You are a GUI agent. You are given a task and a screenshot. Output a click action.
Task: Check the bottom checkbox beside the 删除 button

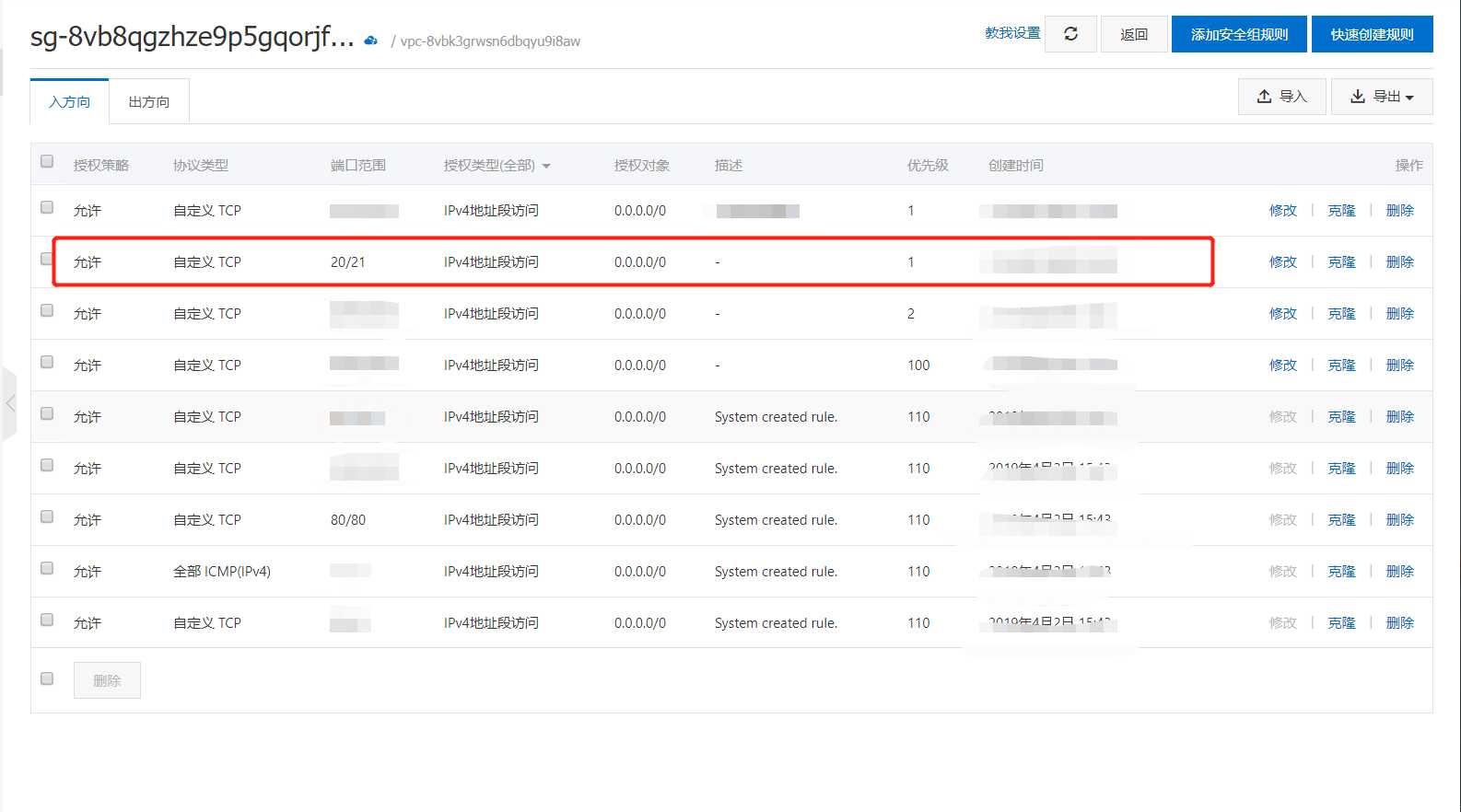pyautogui.click(x=47, y=679)
